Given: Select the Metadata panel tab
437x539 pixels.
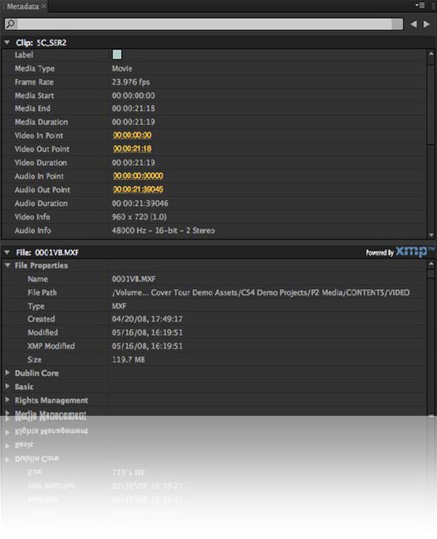Looking at the screenshot, I should pyautogui.click(x=23, y=6).
